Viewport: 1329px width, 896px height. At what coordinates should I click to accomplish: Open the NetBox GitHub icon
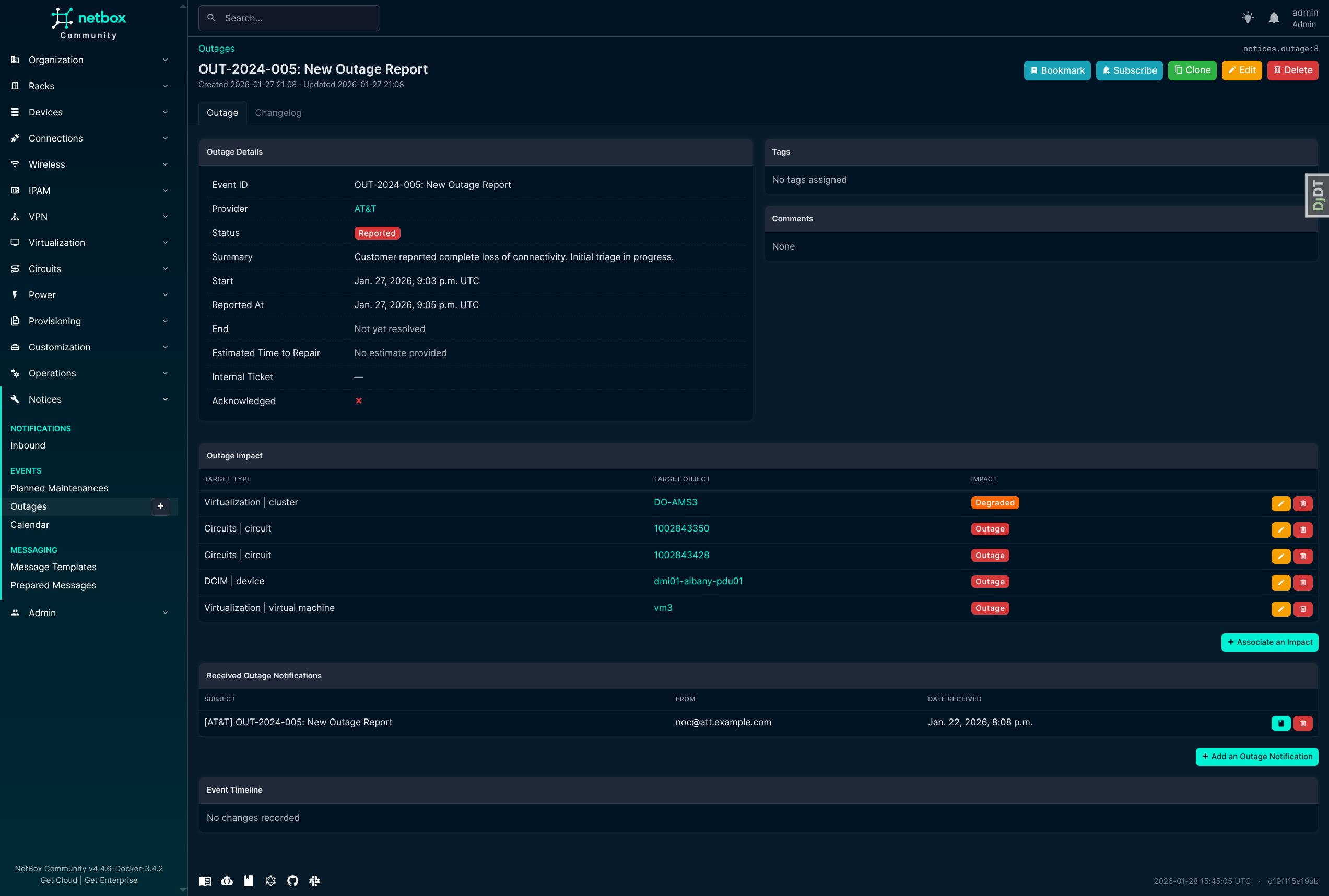pos(292,880)
